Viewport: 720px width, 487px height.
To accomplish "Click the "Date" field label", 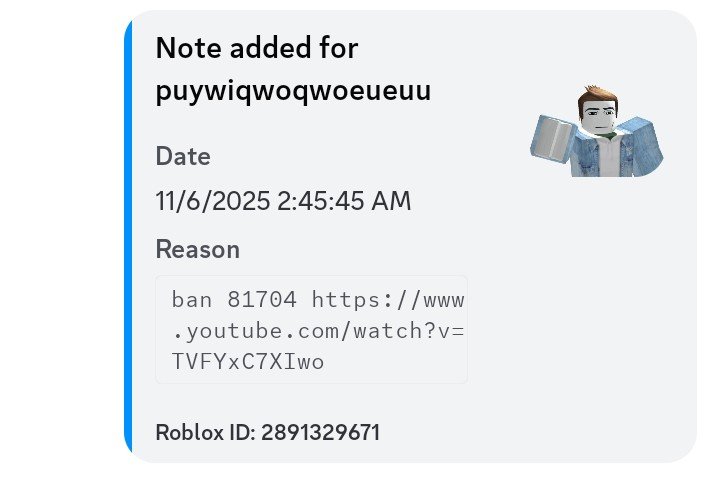I will (183, 156).
